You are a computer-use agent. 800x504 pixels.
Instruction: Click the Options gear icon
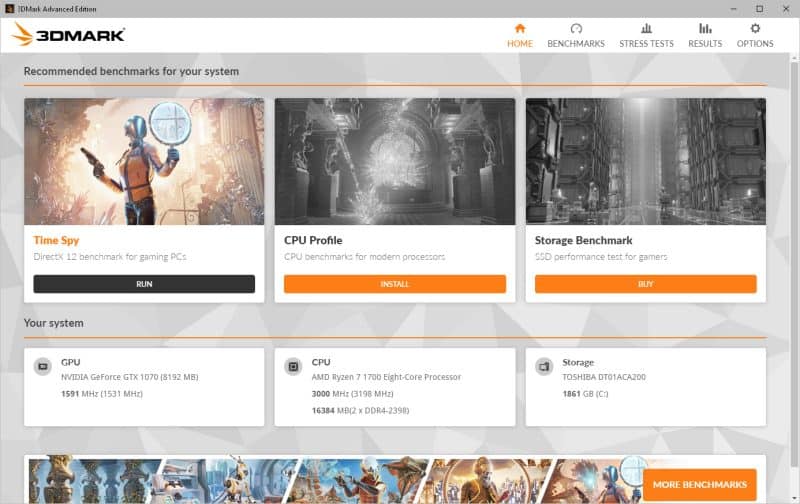tap(755, 28)
